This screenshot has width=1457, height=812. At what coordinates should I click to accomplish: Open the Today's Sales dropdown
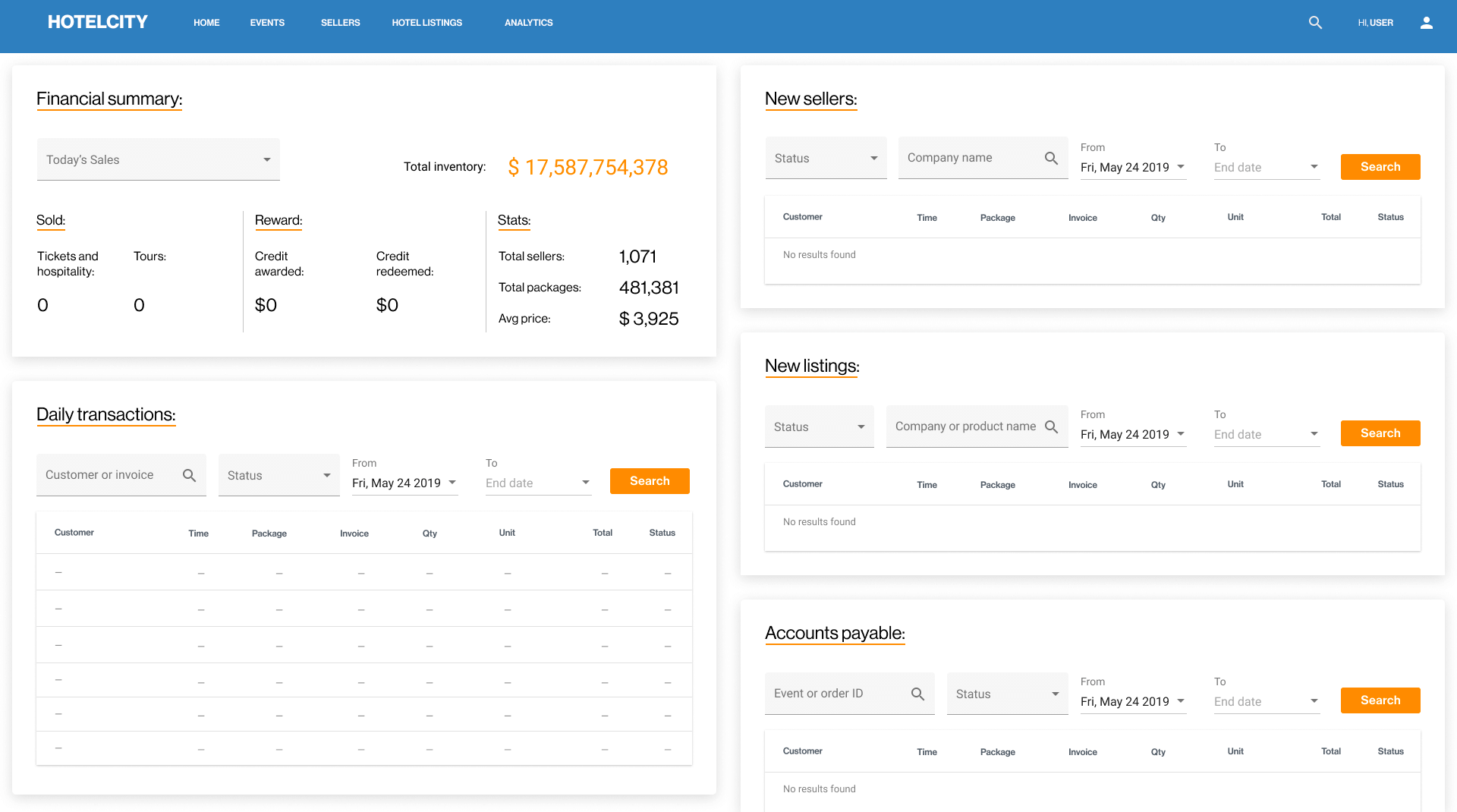(158, 159)
